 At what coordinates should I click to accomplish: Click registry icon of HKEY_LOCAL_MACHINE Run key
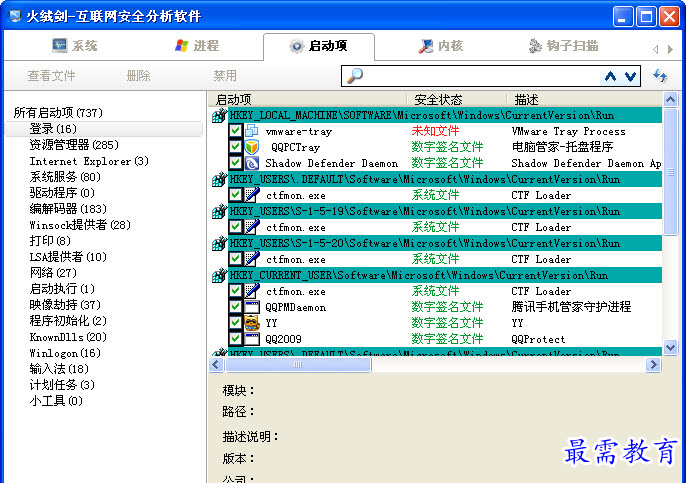point(219,116)
